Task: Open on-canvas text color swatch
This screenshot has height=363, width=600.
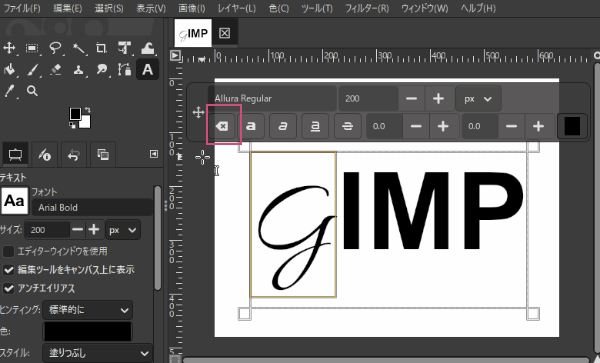Action: coord(572,126)
